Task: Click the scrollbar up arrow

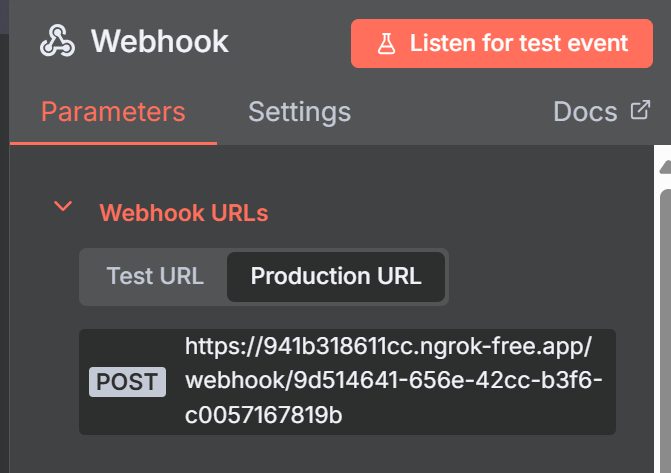Action: click(x=665, y=166)
